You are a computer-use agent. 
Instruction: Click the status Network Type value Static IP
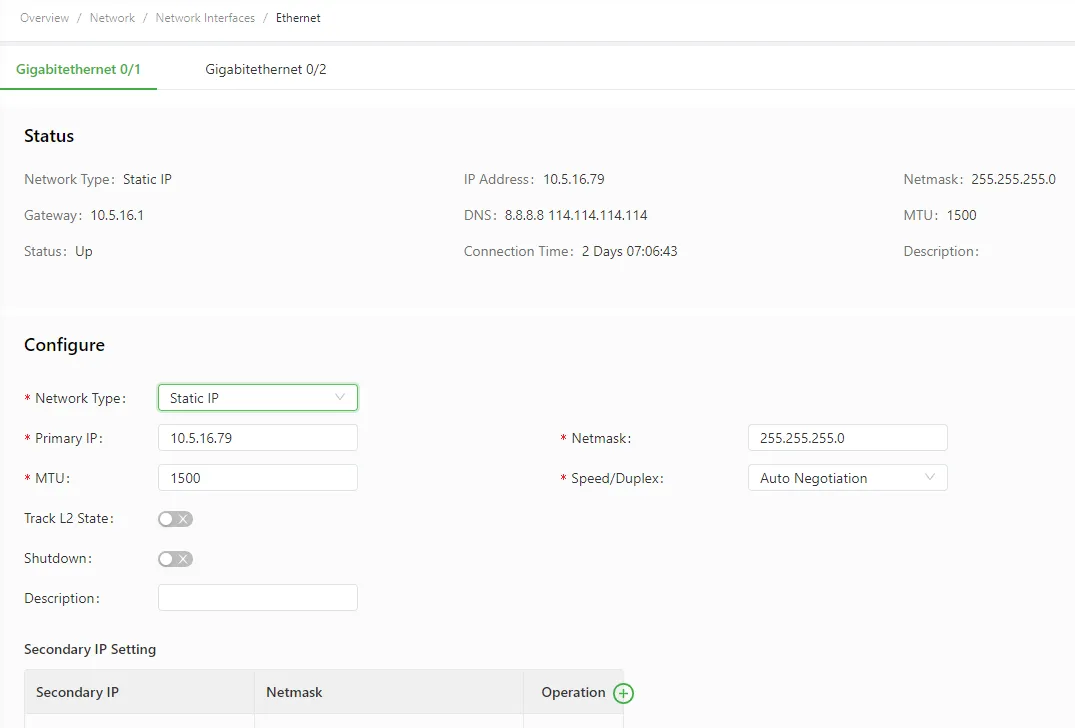(x=147, y=180)
